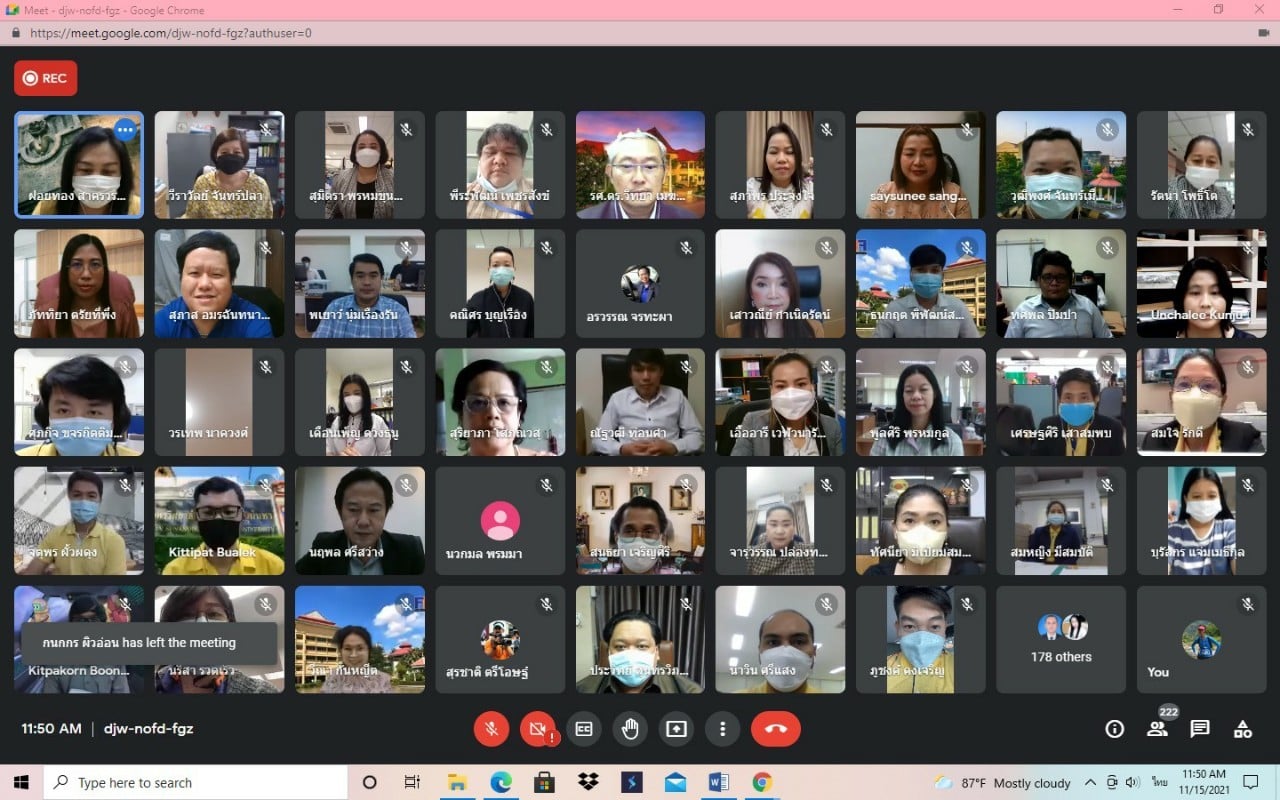Screen dimensions: 1280x800
Task: Turn on closed captions
Action: 583,729
